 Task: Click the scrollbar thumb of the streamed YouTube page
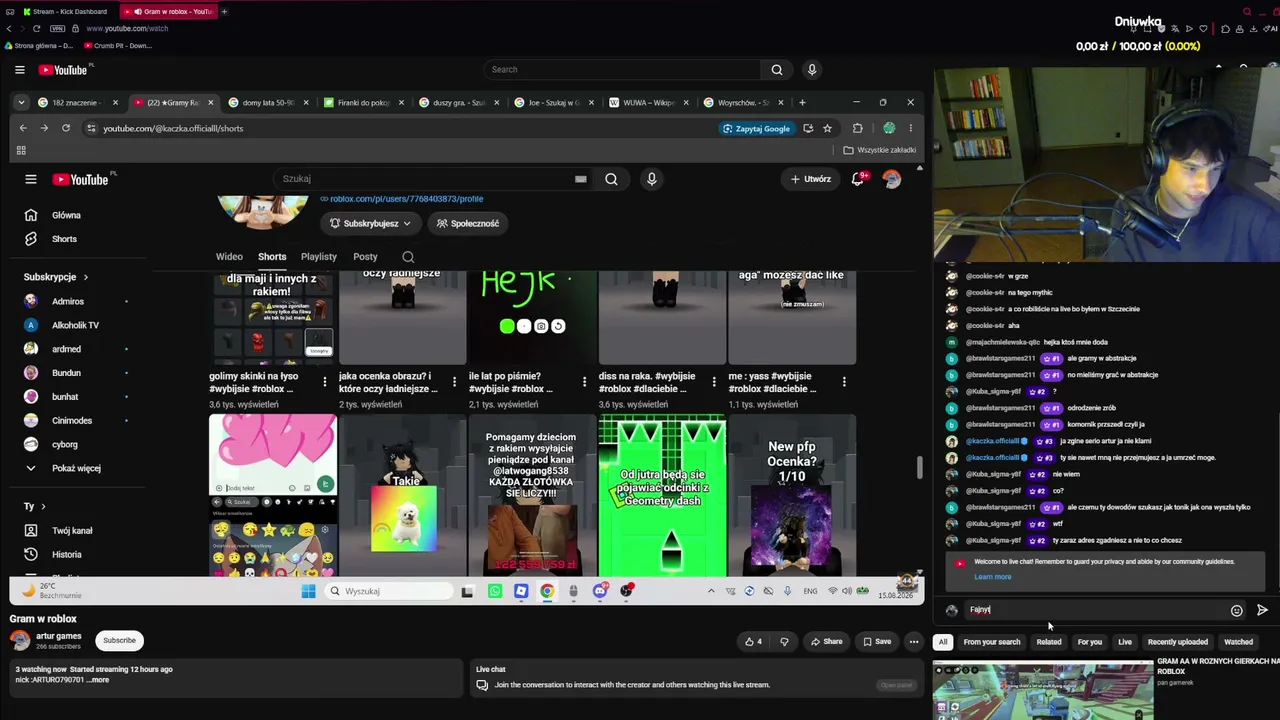click(920, 468)
